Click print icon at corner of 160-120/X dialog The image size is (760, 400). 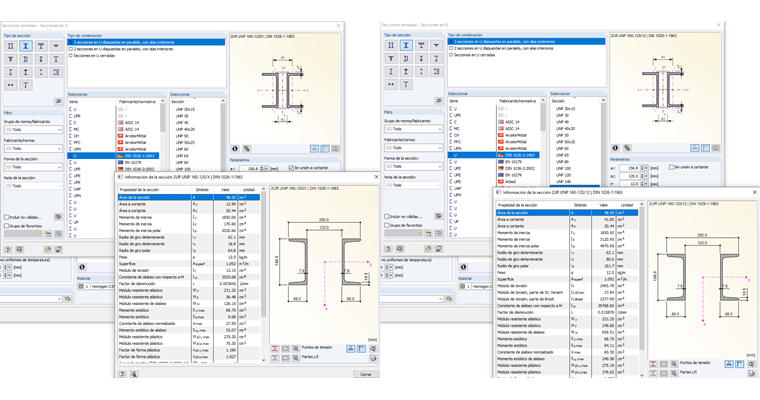(x=373, y=358)
